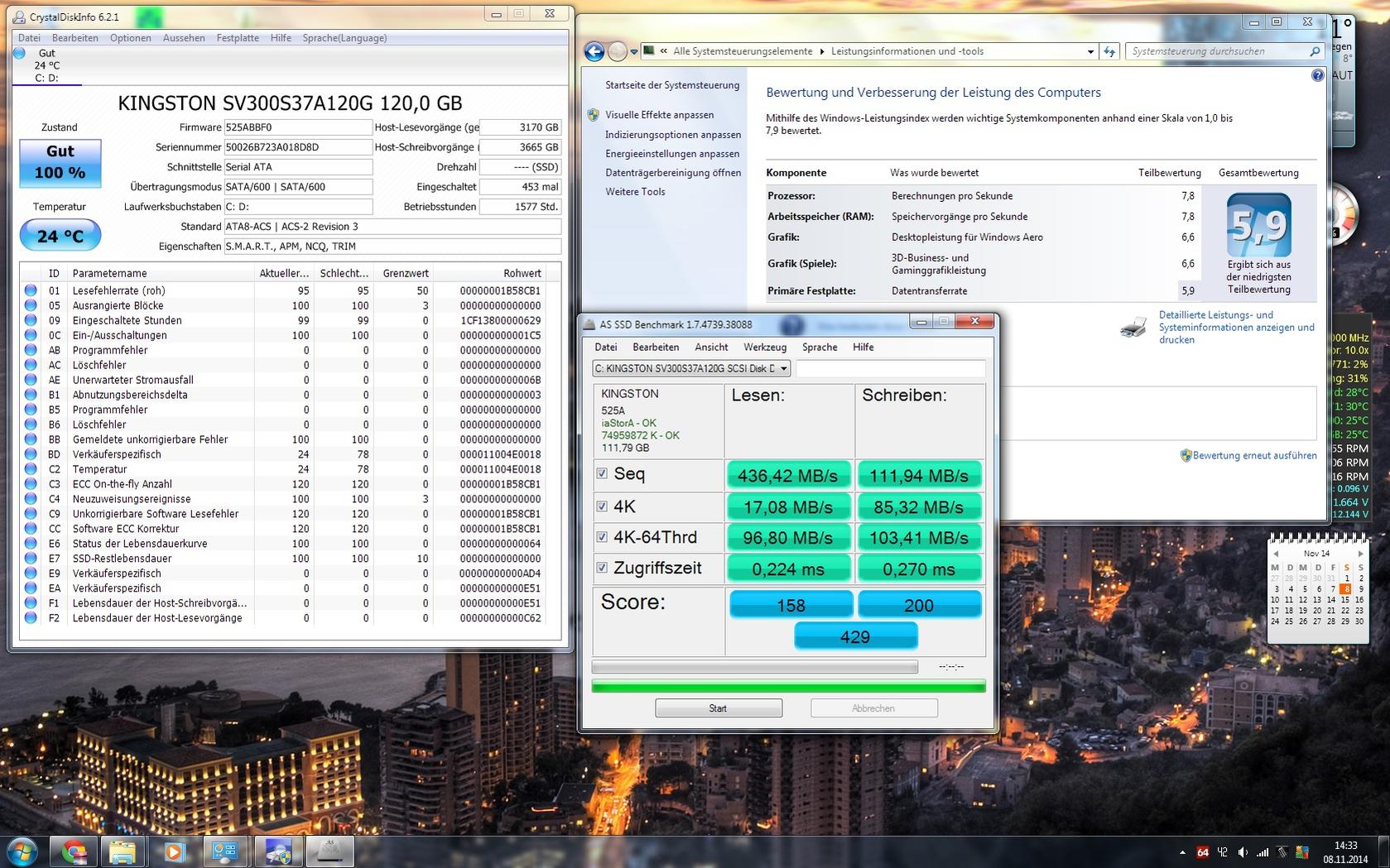1390x868 pixels.
Task: Open Google Chrome from the taskbar
Action: pos(75,851)
